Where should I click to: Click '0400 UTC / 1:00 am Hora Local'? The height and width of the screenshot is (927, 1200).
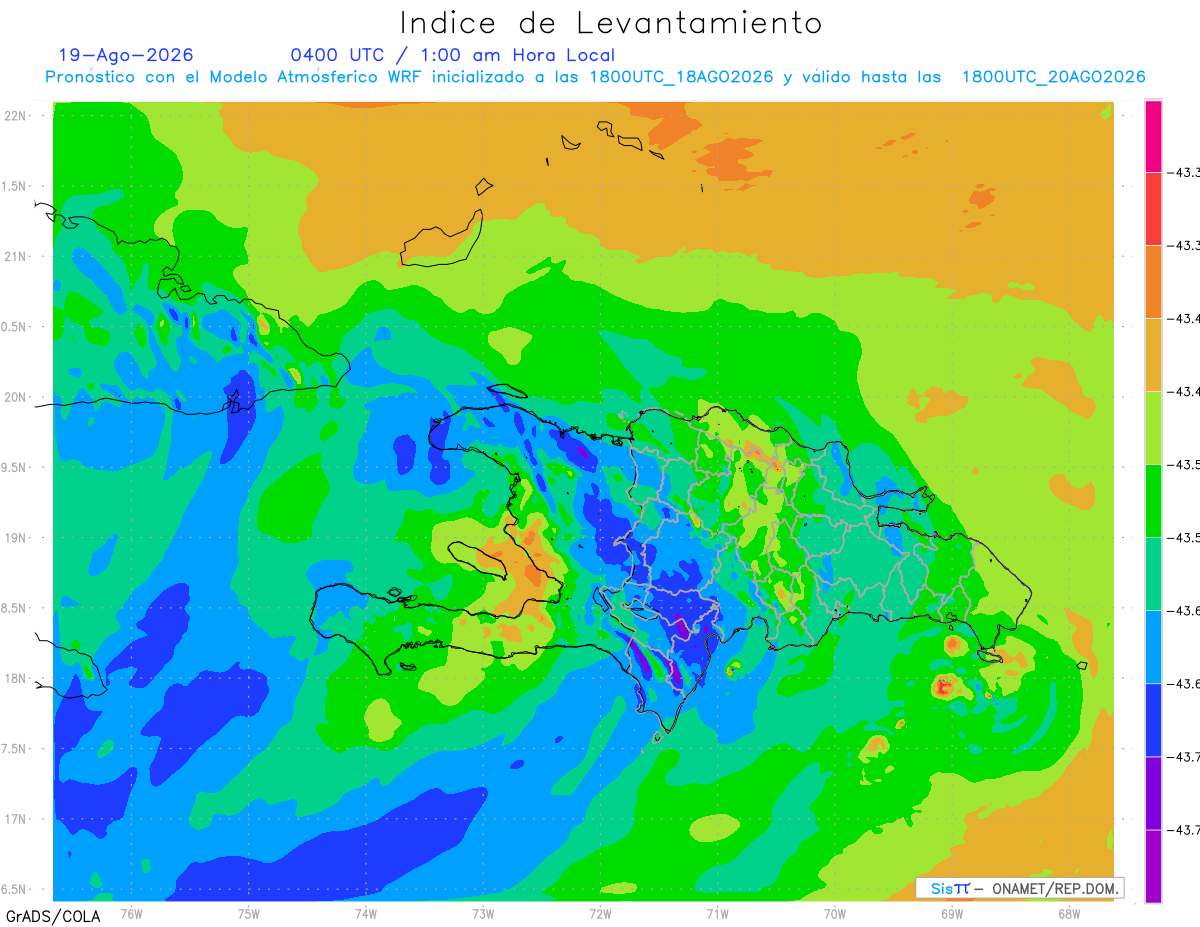453,55
